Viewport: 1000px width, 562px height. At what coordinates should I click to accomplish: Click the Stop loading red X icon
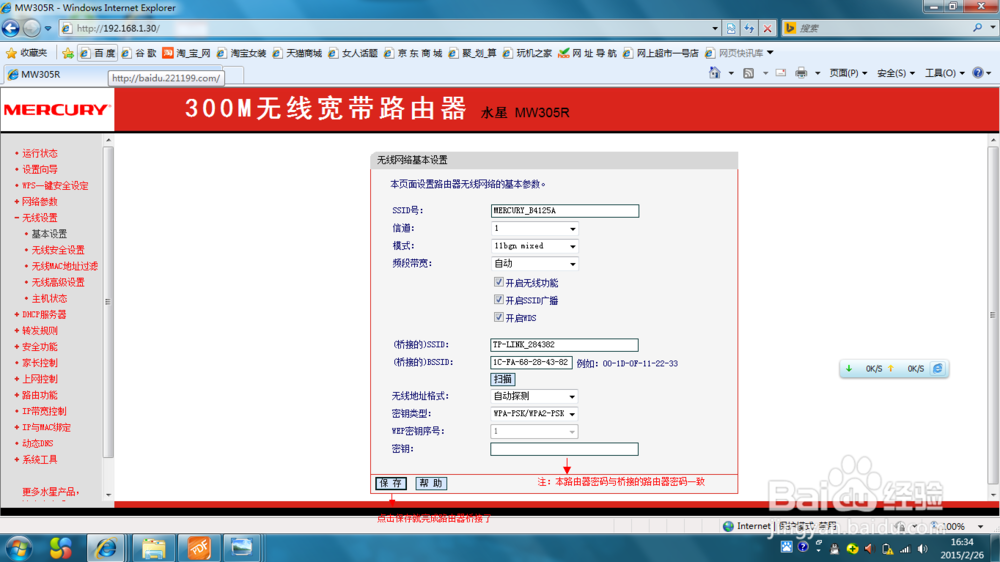(x=768, y=28)
